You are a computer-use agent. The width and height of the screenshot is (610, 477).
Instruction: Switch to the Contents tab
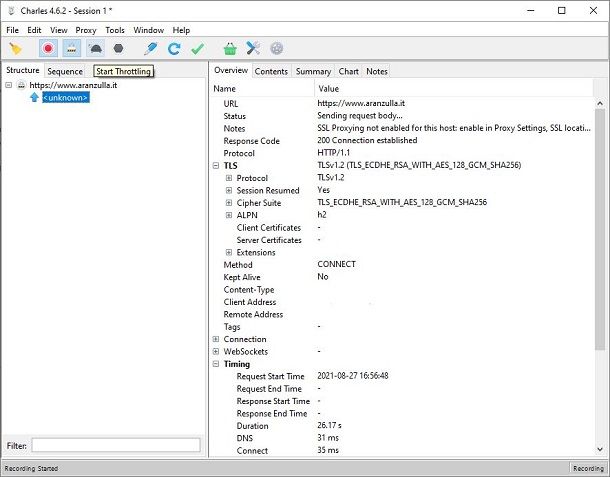271,71
